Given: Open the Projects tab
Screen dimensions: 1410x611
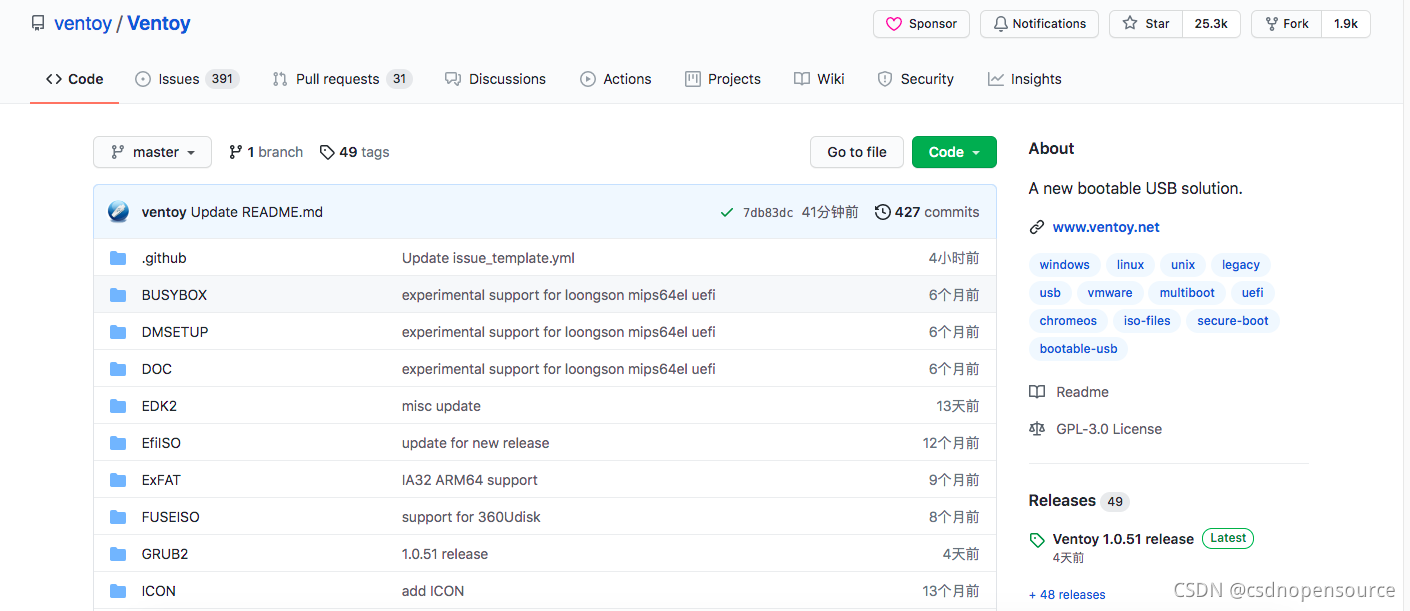Looking at the screenshot, I should (x=722, y=79).
